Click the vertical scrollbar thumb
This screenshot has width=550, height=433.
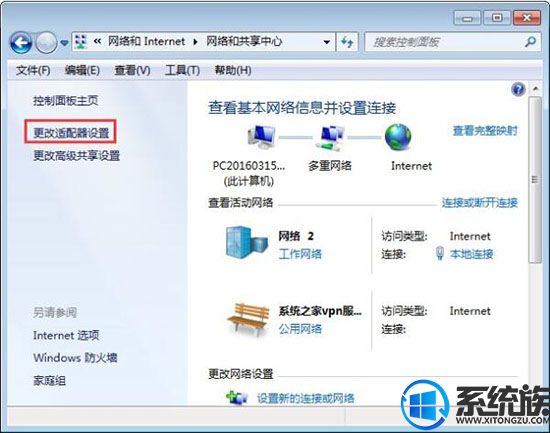point(535,180)
